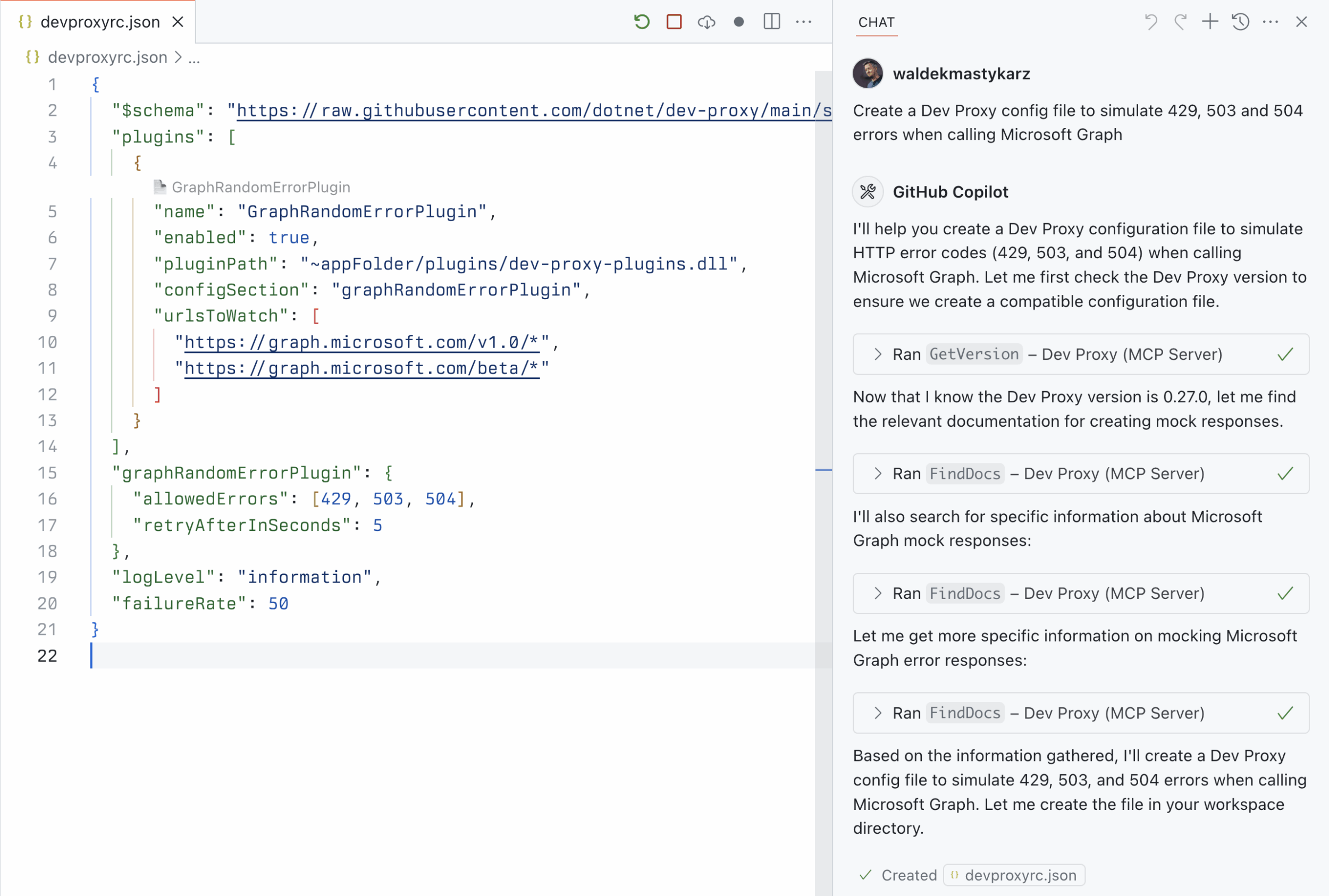Screen dimensions: 1329x896
Task: Stop Dev Proxy with the red square icon
Action: [x=674, y=22]
